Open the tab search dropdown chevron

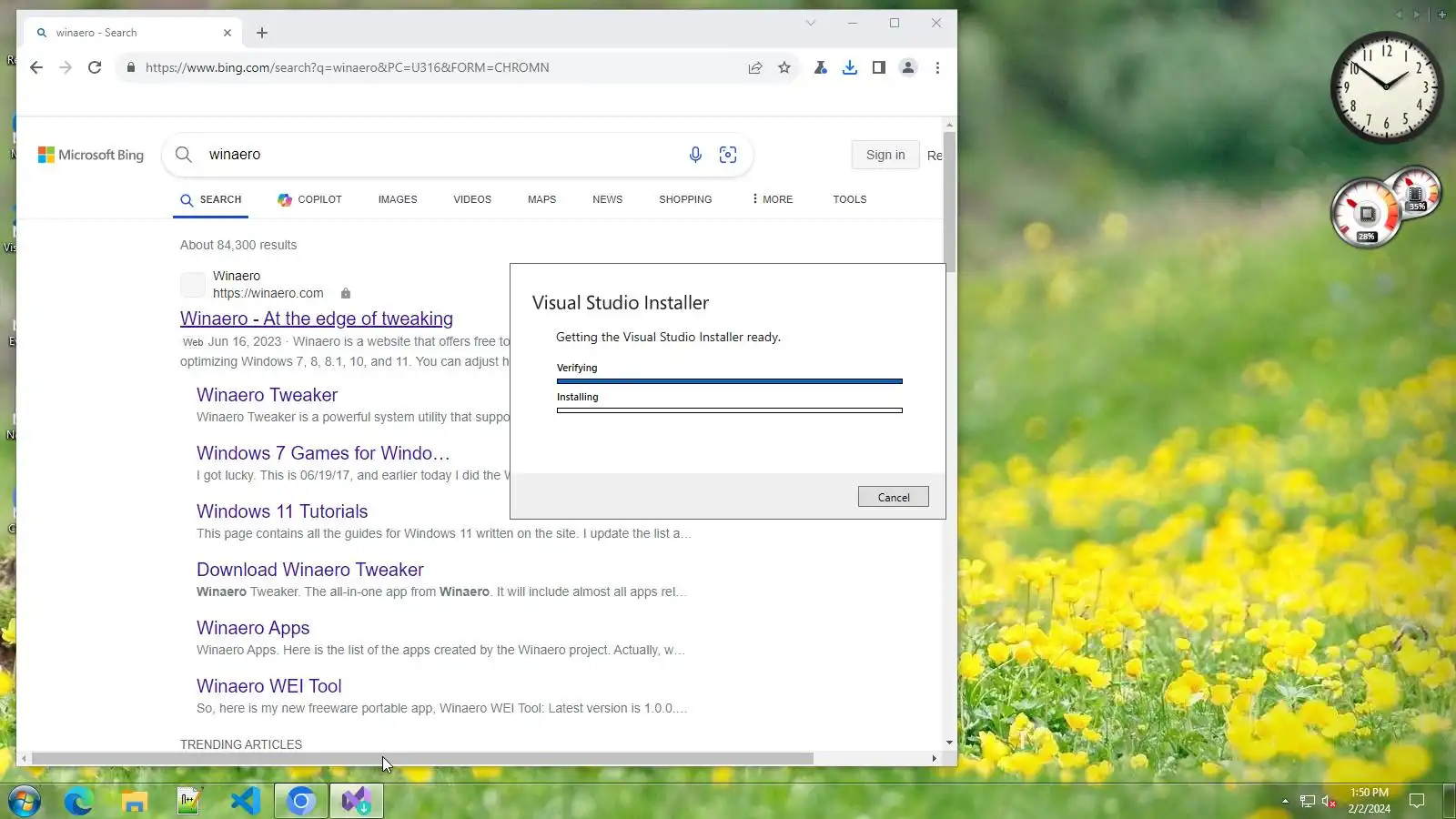pos(811,23)
